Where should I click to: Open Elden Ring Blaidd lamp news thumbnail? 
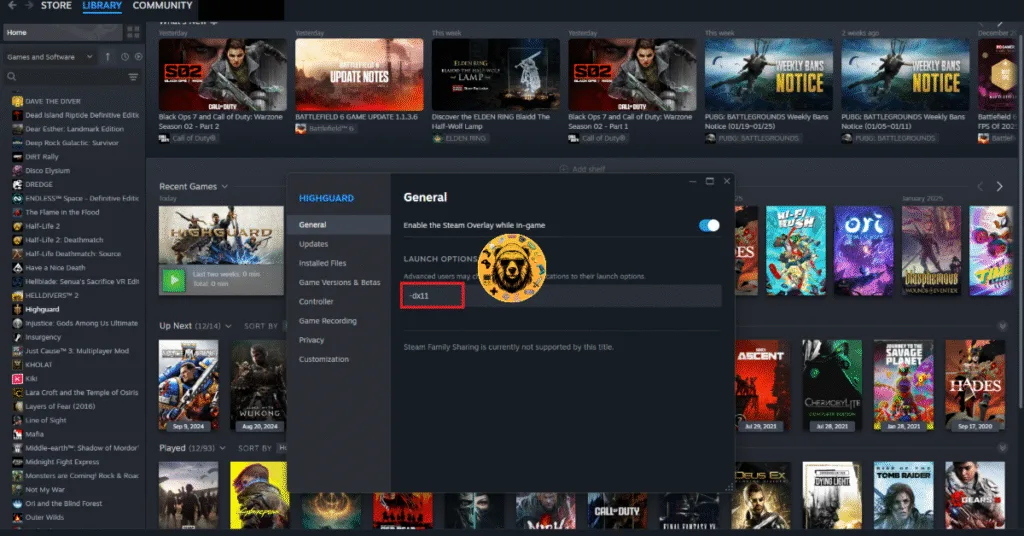click(x=496, y=74)
